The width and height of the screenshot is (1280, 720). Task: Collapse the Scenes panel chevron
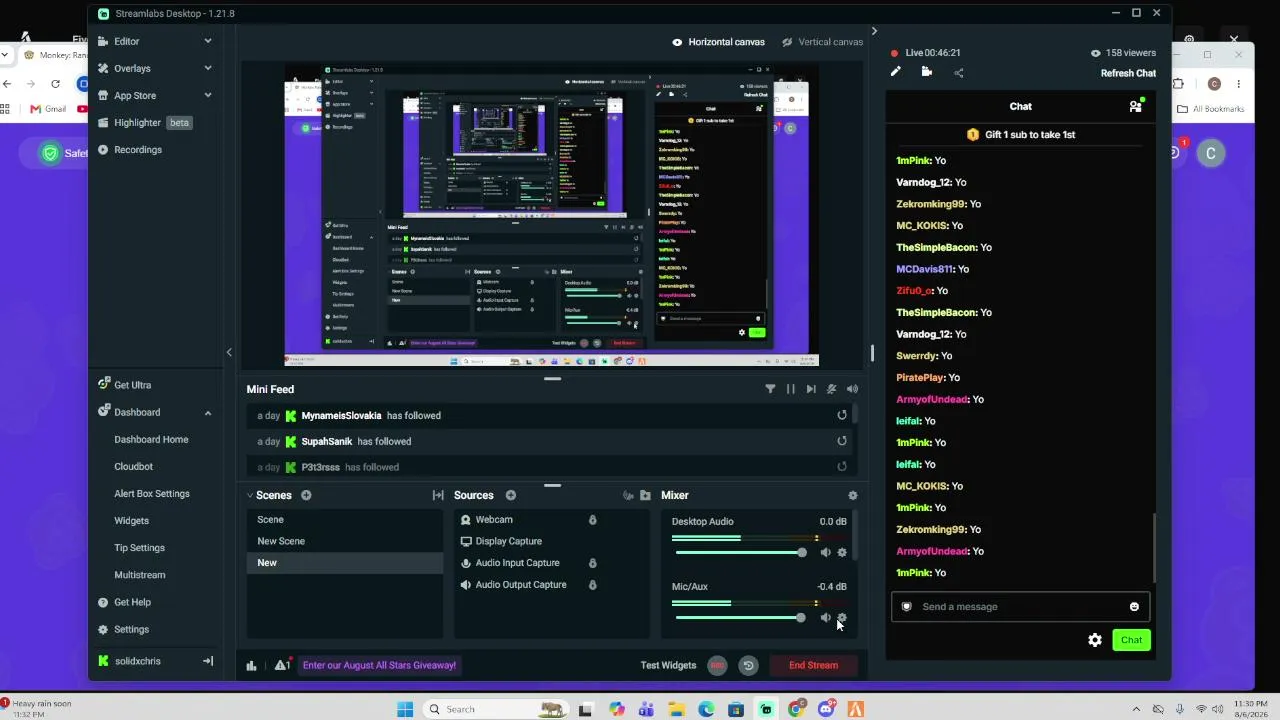coord(250,495)
